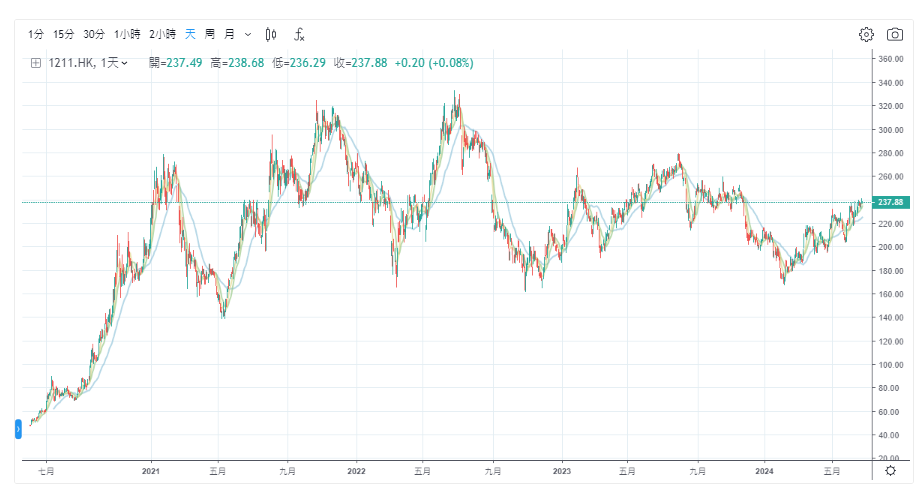Expand the more timeframes dropdown arrow
This screenshot has height=497, width=921.
(248, 34)
